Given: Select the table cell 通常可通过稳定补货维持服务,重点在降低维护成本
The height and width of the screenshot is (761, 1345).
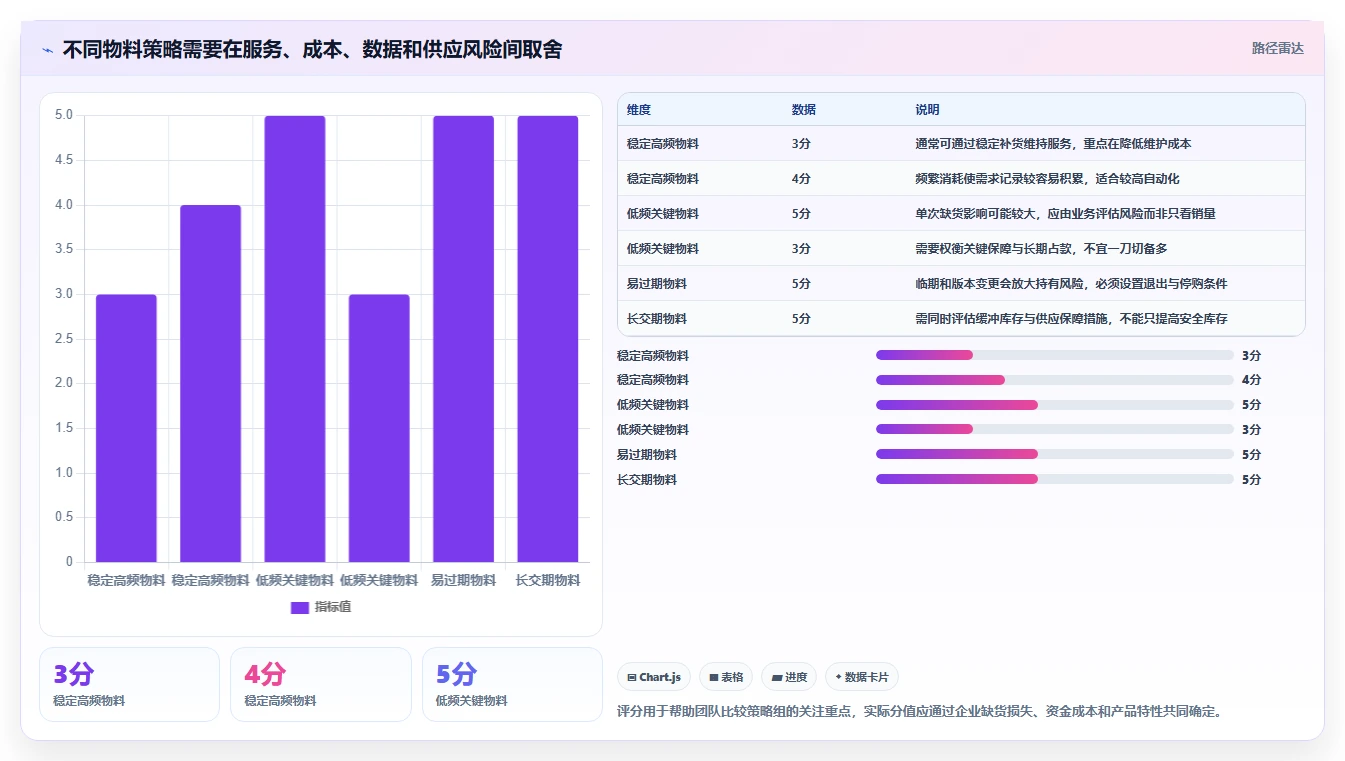Looking at the screenshot, I should (1053, 144).
